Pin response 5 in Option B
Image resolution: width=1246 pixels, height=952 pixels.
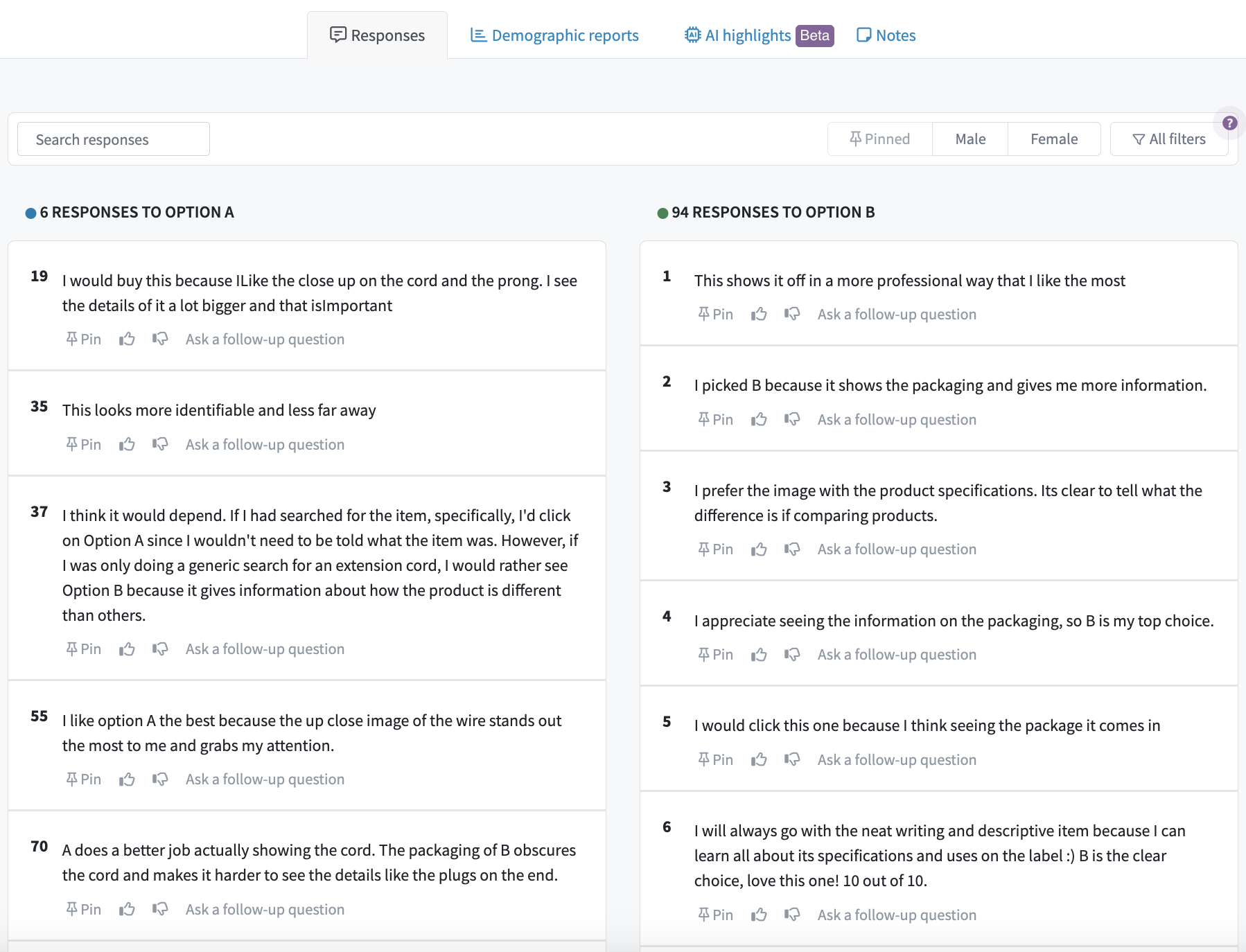click(715, 759)
